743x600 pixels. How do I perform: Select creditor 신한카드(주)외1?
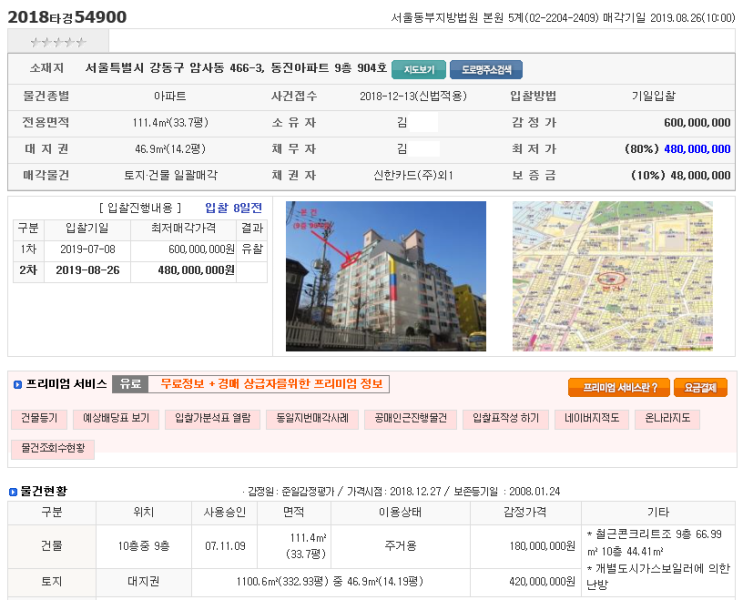pyautogui.click(x=413, y=176)
